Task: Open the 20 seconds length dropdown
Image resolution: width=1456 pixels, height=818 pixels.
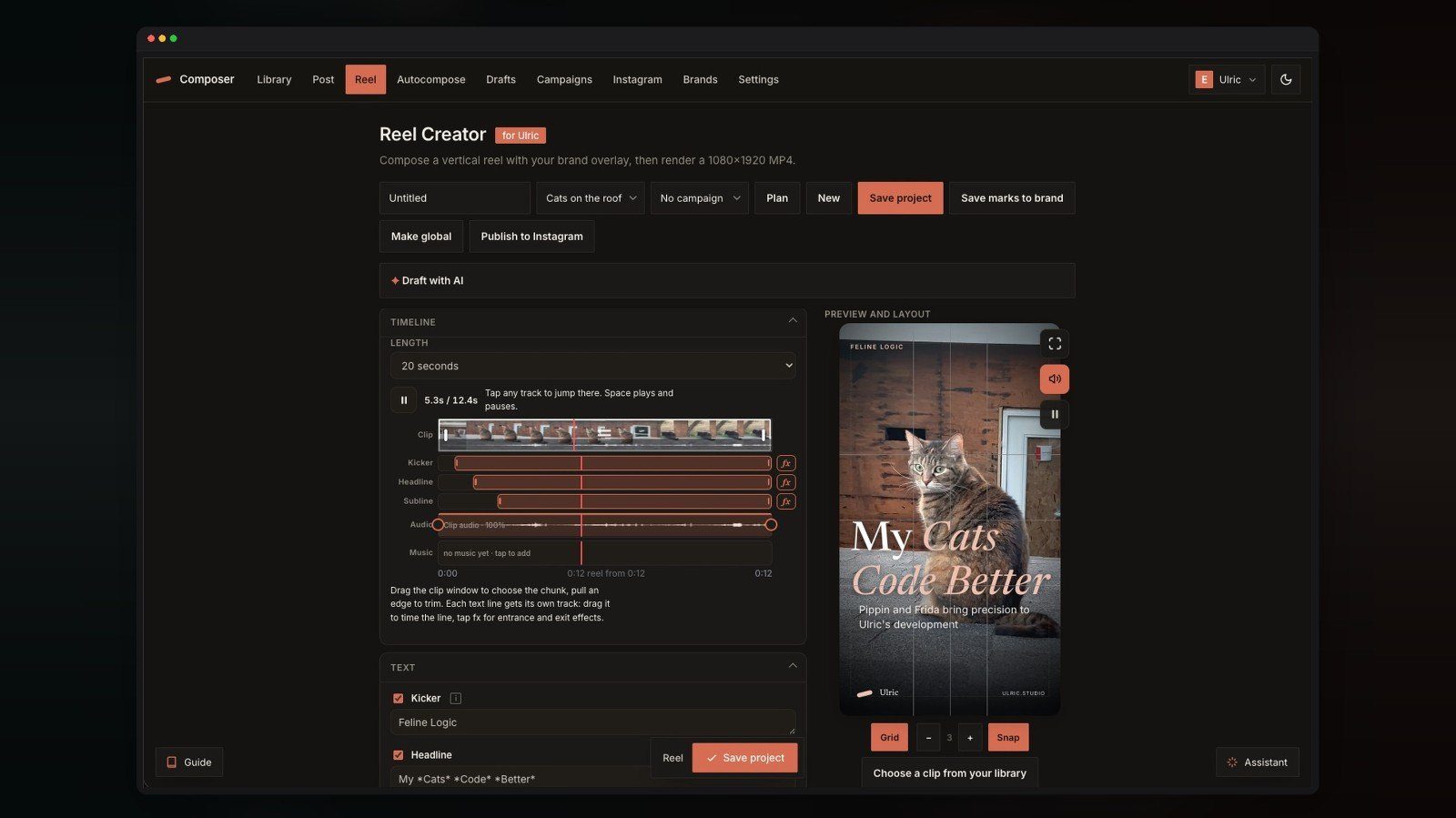Action: 593,366
